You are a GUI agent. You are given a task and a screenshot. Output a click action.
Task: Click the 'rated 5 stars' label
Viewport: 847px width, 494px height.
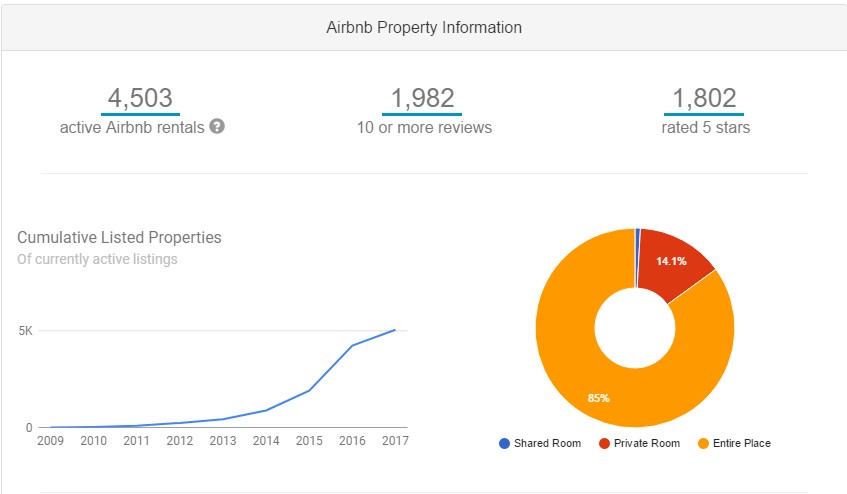tap(705, 127)
